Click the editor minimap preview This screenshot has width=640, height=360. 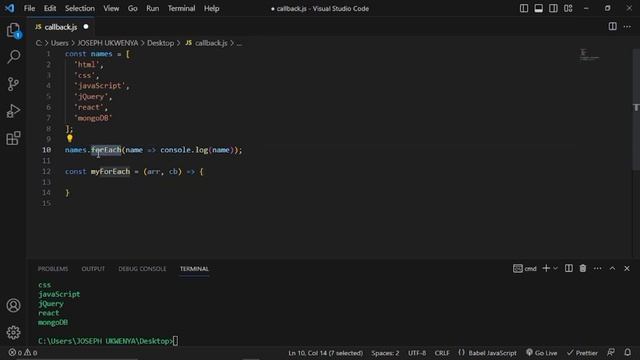click(x=589, y=55)
